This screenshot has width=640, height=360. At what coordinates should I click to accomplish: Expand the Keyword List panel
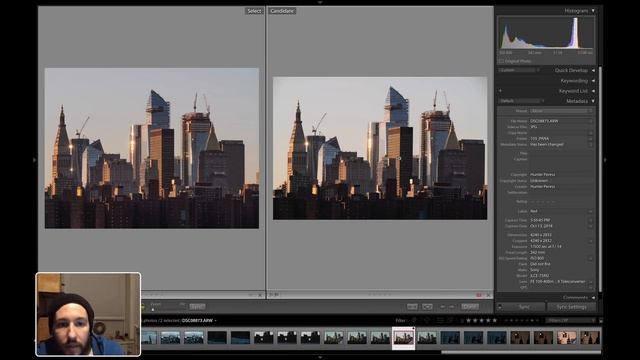(593, 91)
